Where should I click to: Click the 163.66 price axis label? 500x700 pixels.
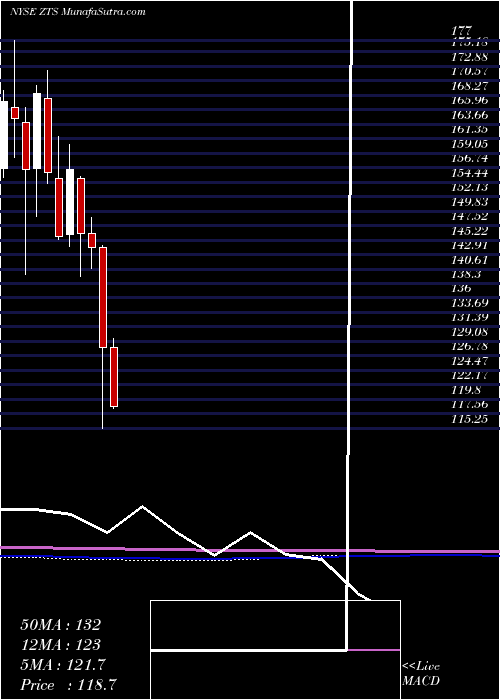click(471, 115)
